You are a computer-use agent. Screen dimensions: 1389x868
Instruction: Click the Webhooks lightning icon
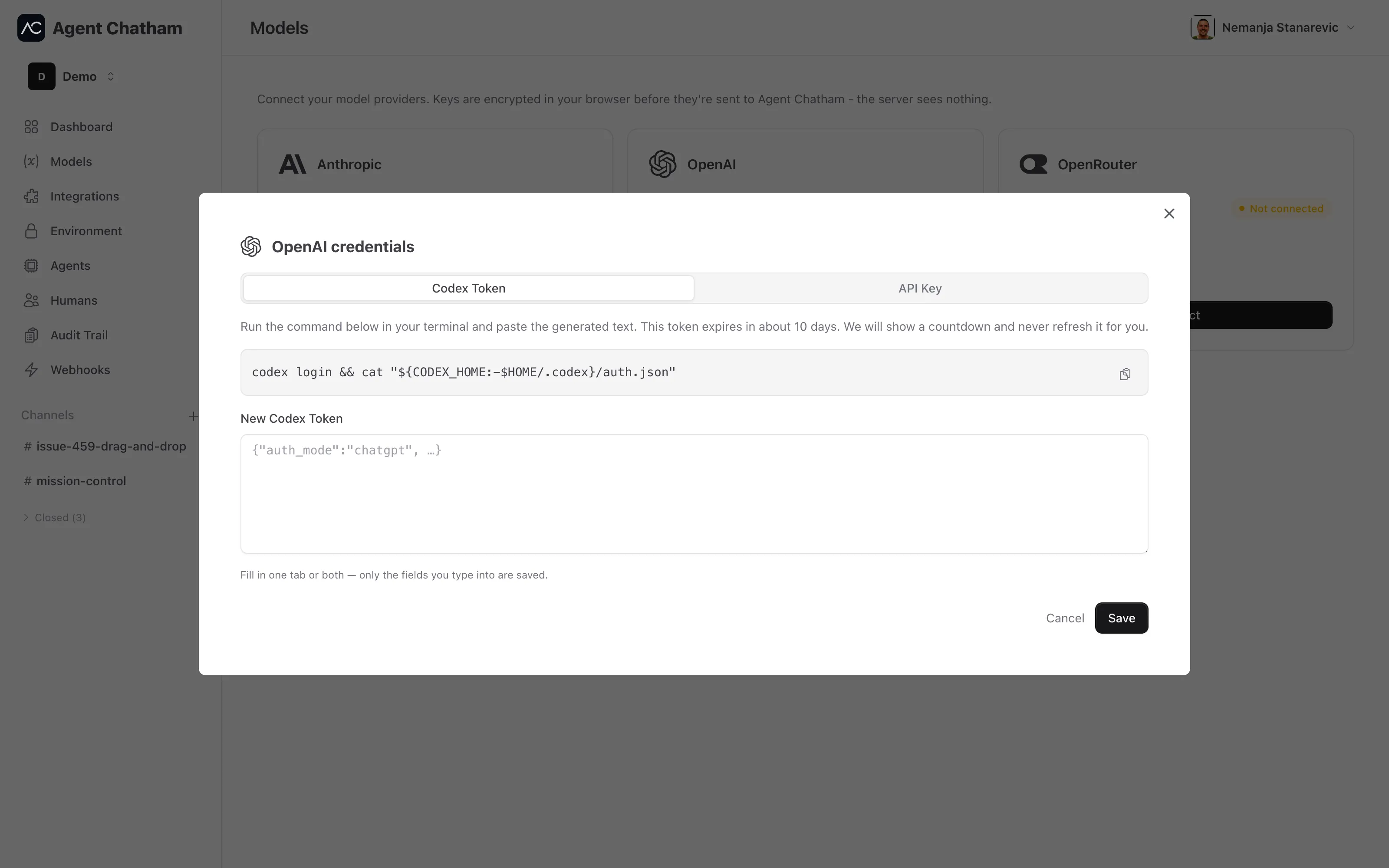coord(31,370)
